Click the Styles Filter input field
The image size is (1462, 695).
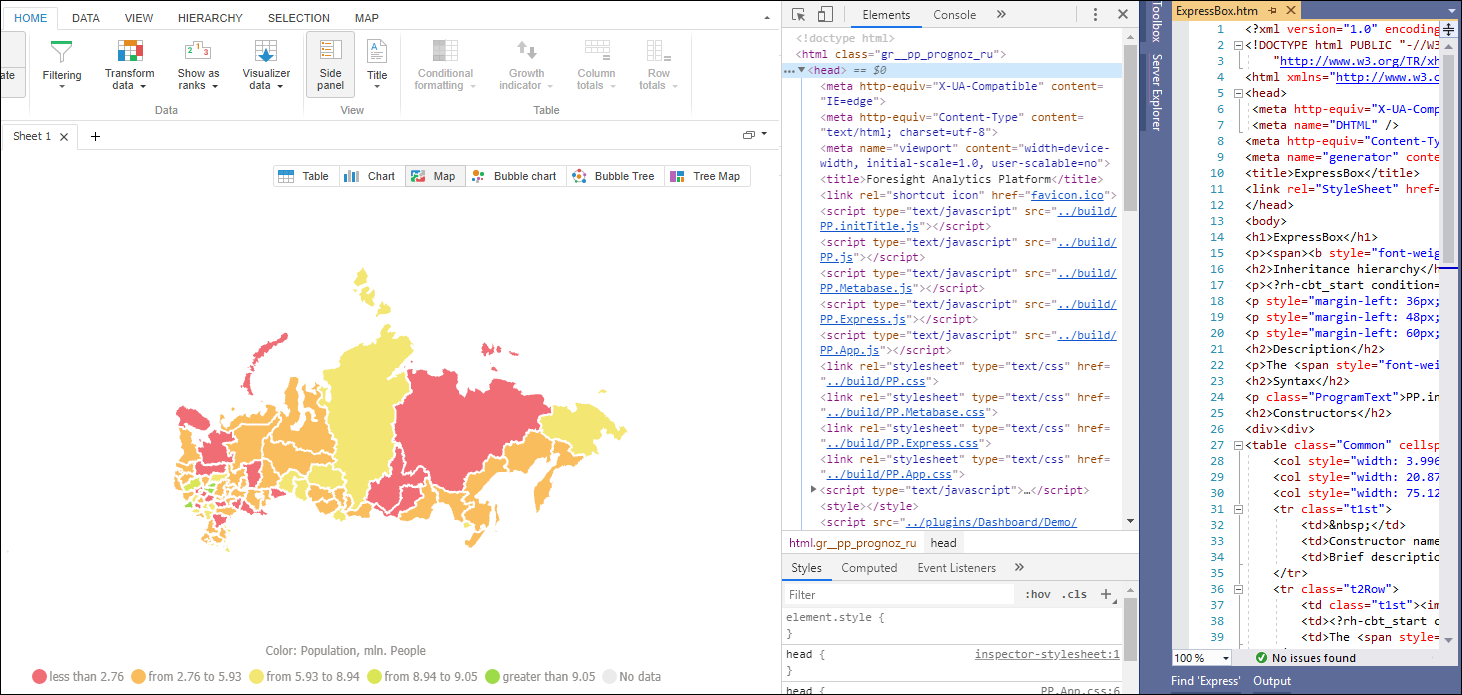(900, 594)
